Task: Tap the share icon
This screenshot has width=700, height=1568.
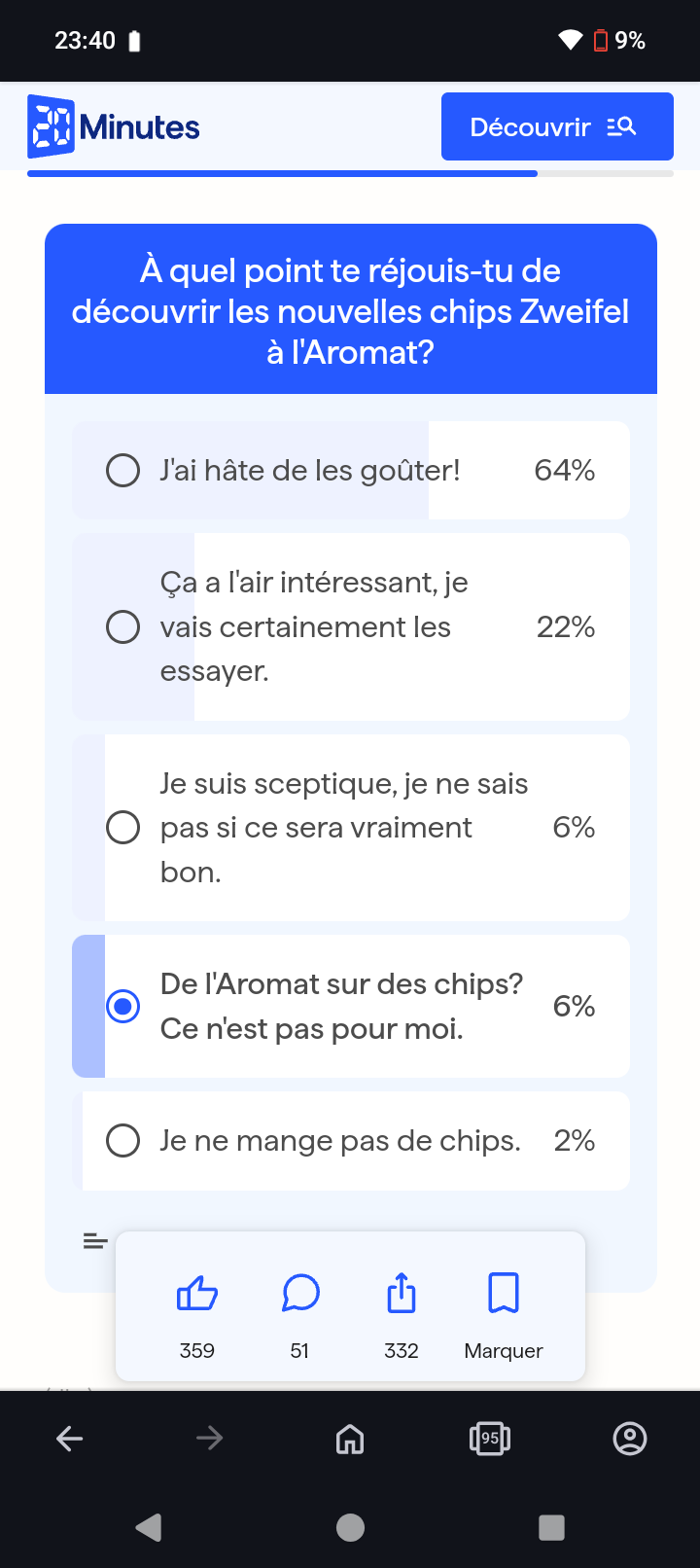Action: pyautogui.click(x=402, y=1294)
